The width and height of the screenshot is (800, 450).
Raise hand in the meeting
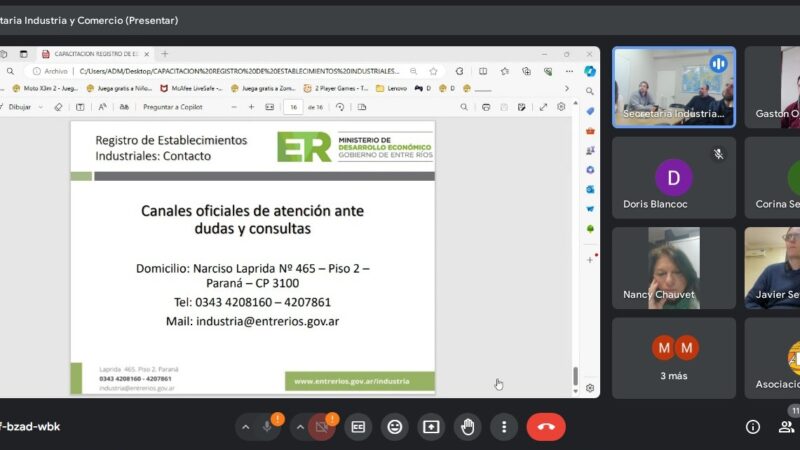coord(467,427)
